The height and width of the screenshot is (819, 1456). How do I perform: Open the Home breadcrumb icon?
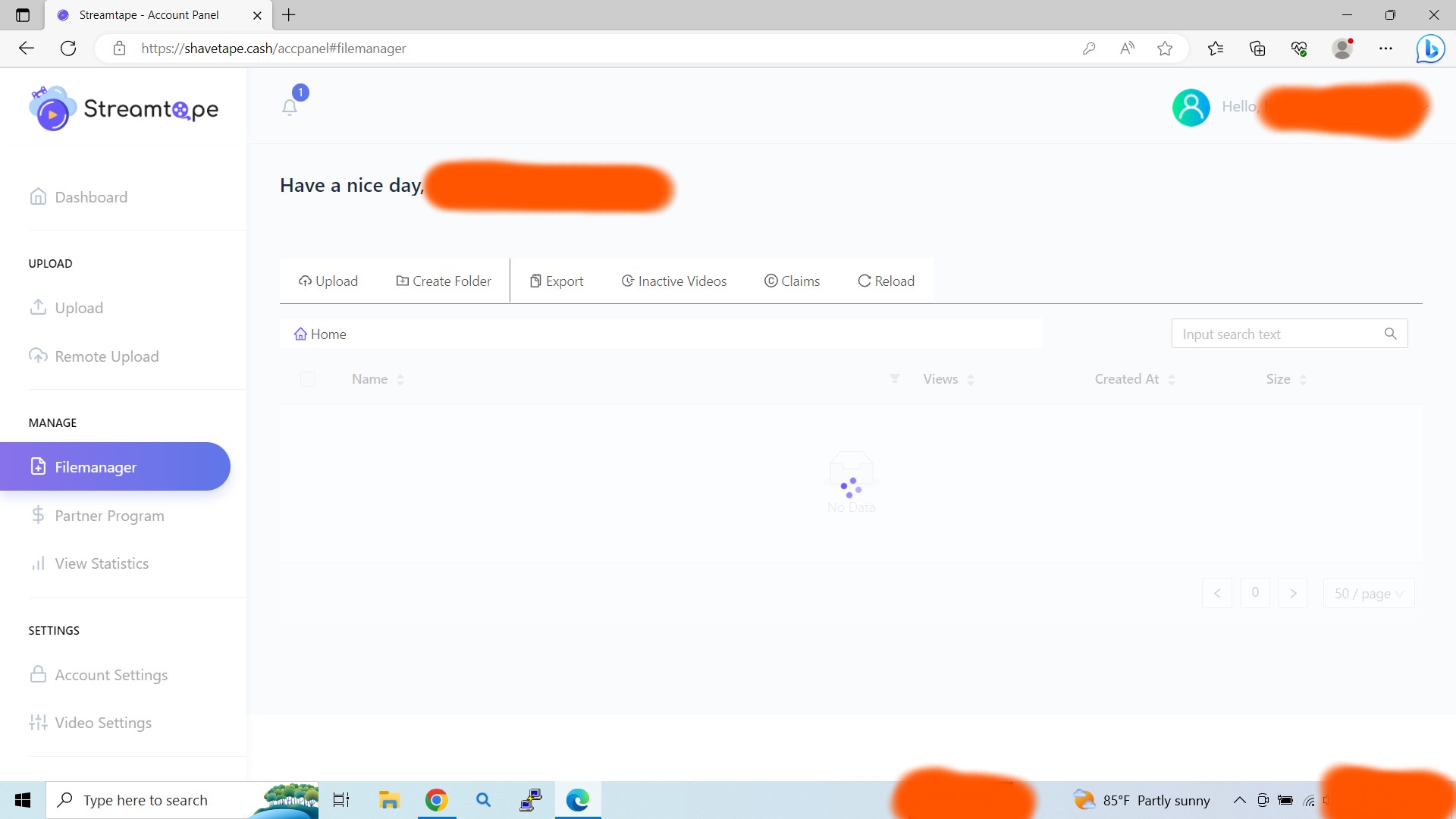pos(301,334)
